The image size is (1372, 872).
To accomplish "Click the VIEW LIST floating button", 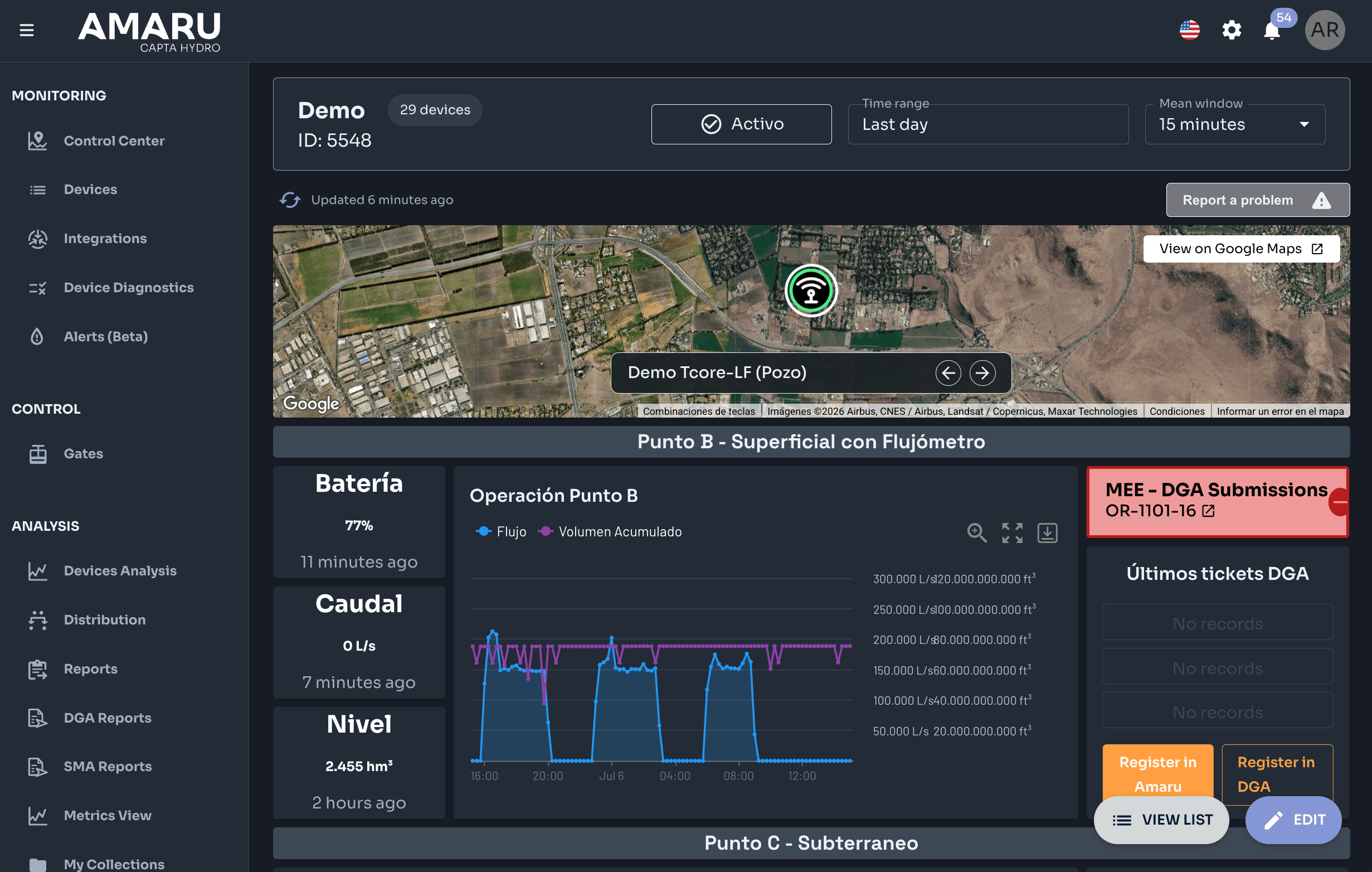I will coord(1161,820).
